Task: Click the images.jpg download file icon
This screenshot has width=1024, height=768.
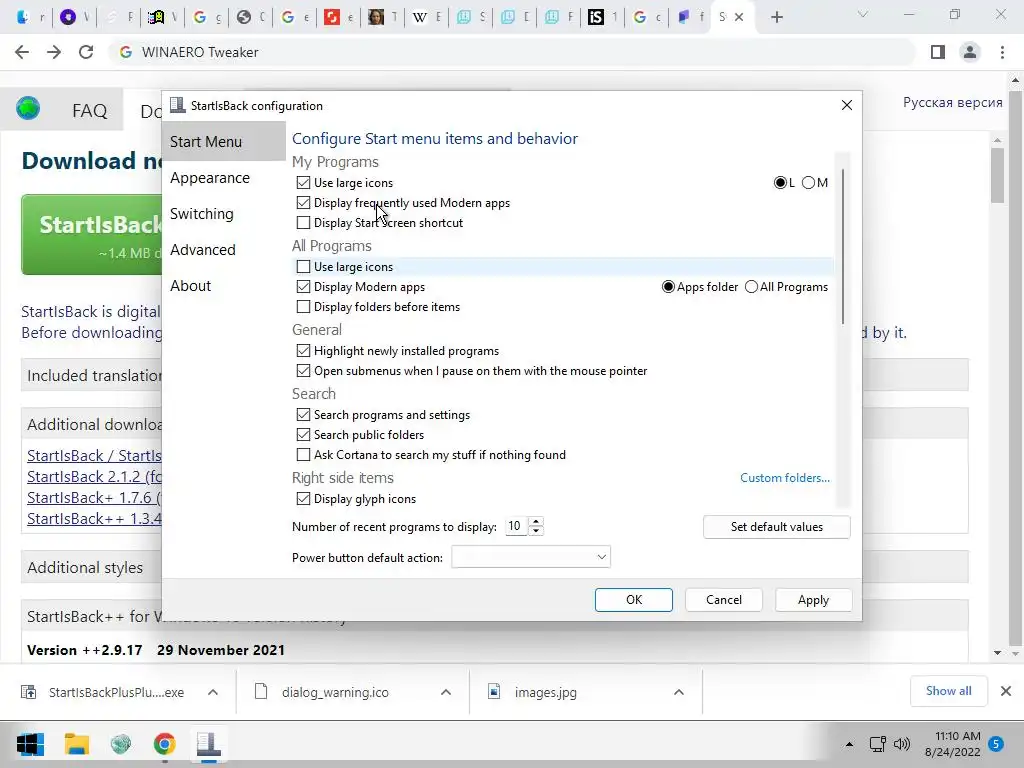Action: [x=494, y=692]
